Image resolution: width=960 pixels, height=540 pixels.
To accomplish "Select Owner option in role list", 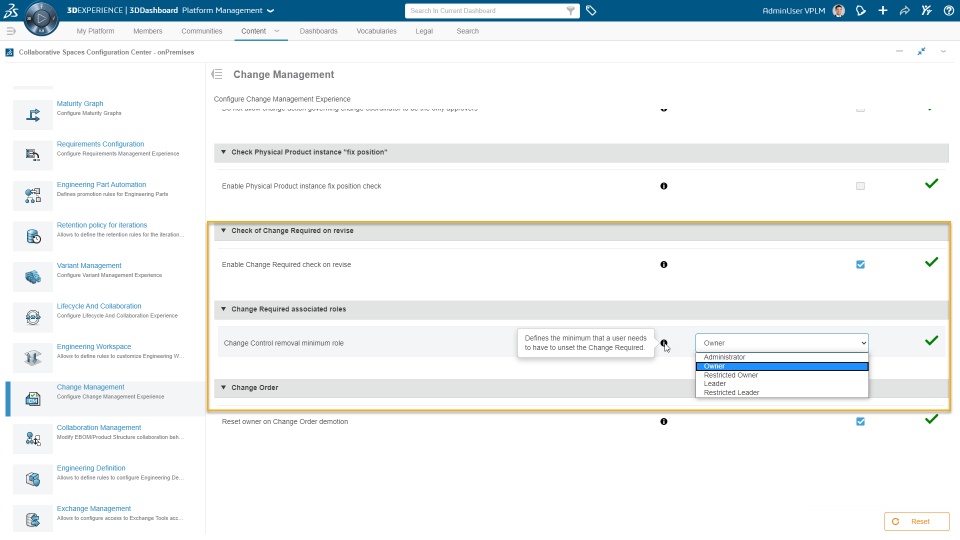I will tap(782, 366).
